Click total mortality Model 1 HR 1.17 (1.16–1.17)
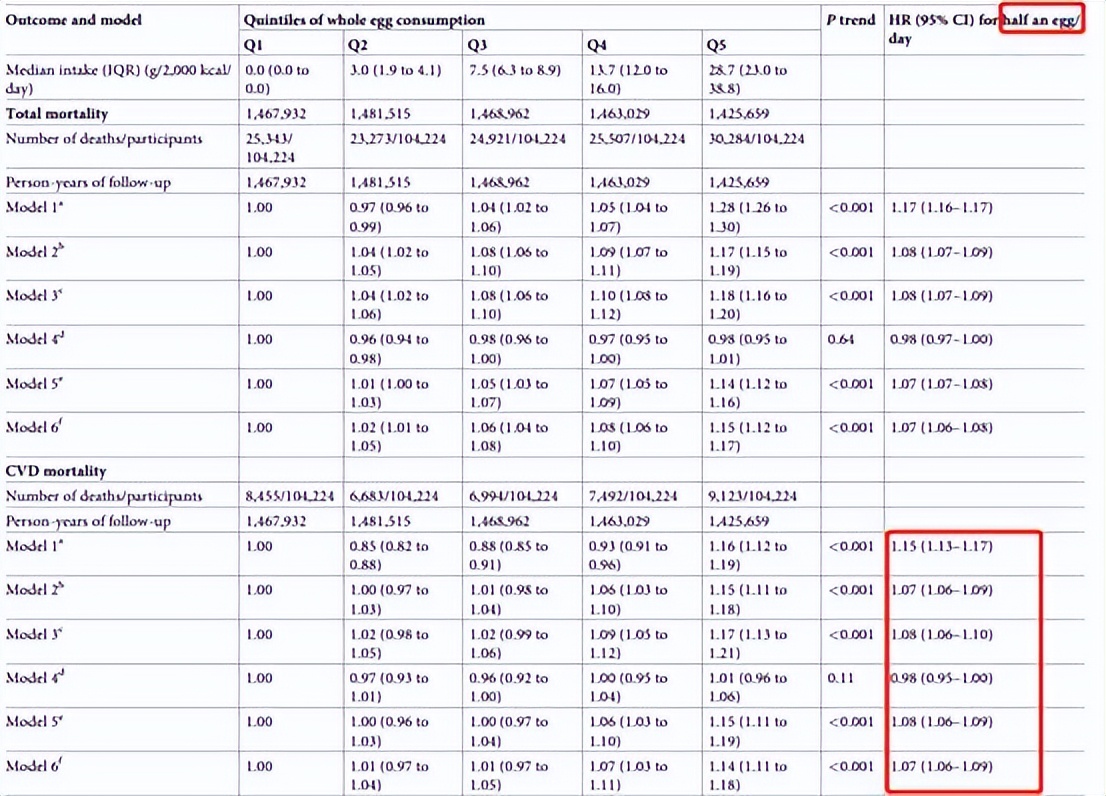Viewport: 1106px width, 796px height. [x=941, y=208]
